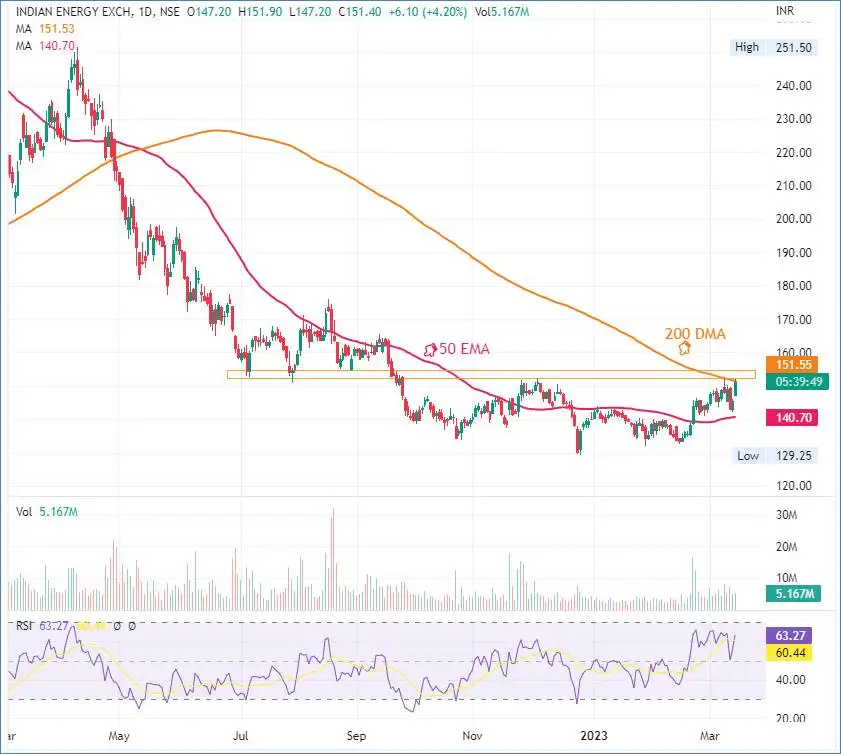Click the first Ø icon in the RSI legend
The image size is (841, 754).
point(117,626)
